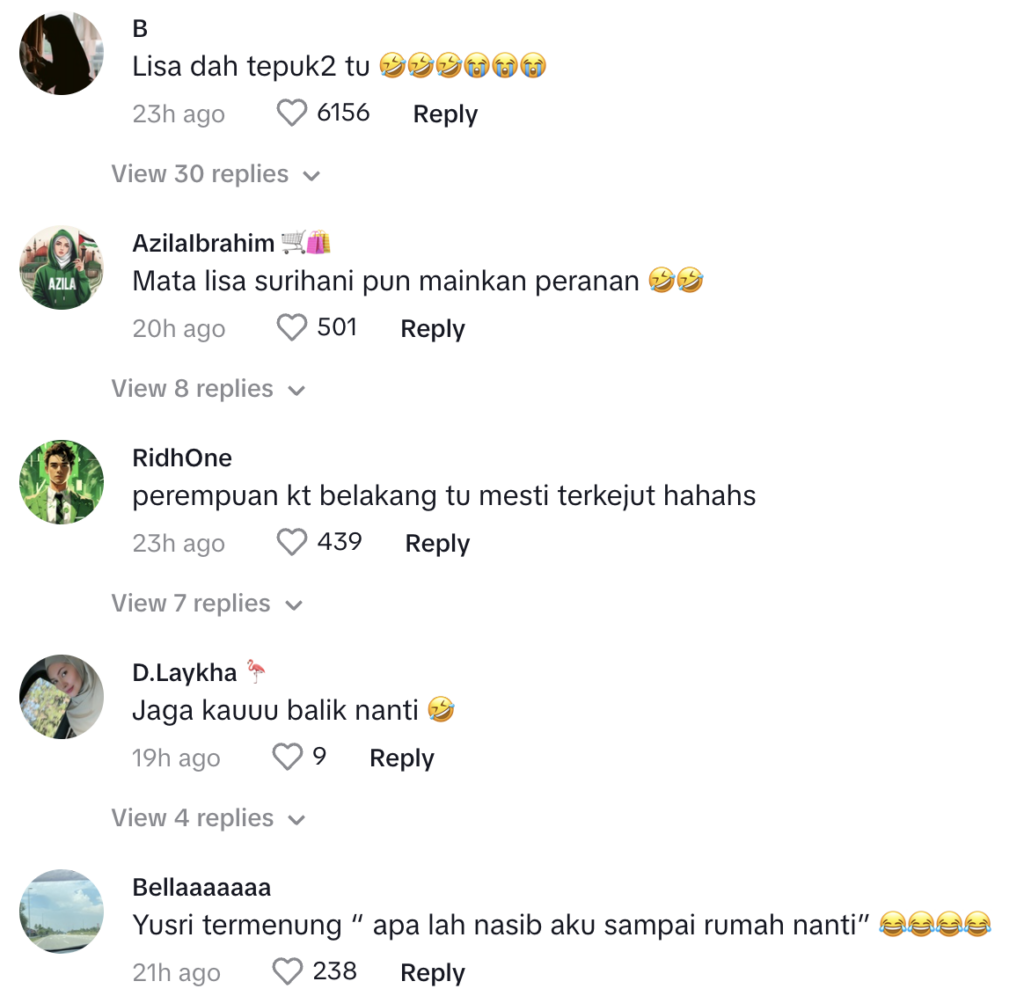This screenshot has height=996, width=1024.
Task: Open D.Laykha's profile avatar
Action: coord(61,697)
